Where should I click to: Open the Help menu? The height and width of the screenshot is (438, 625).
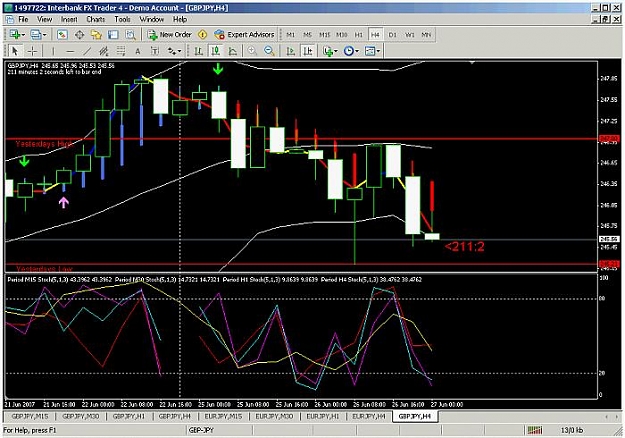coord(180,19)
